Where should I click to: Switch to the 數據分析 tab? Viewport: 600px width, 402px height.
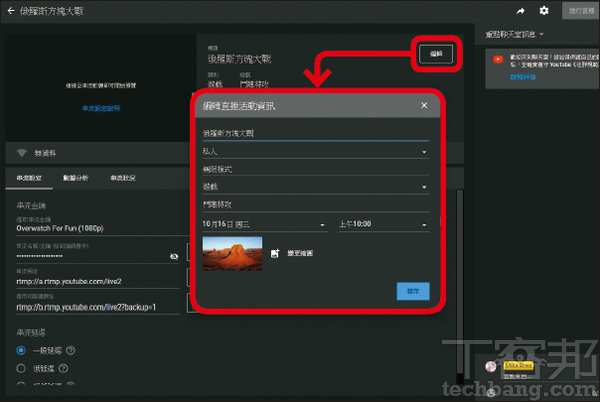75,178
